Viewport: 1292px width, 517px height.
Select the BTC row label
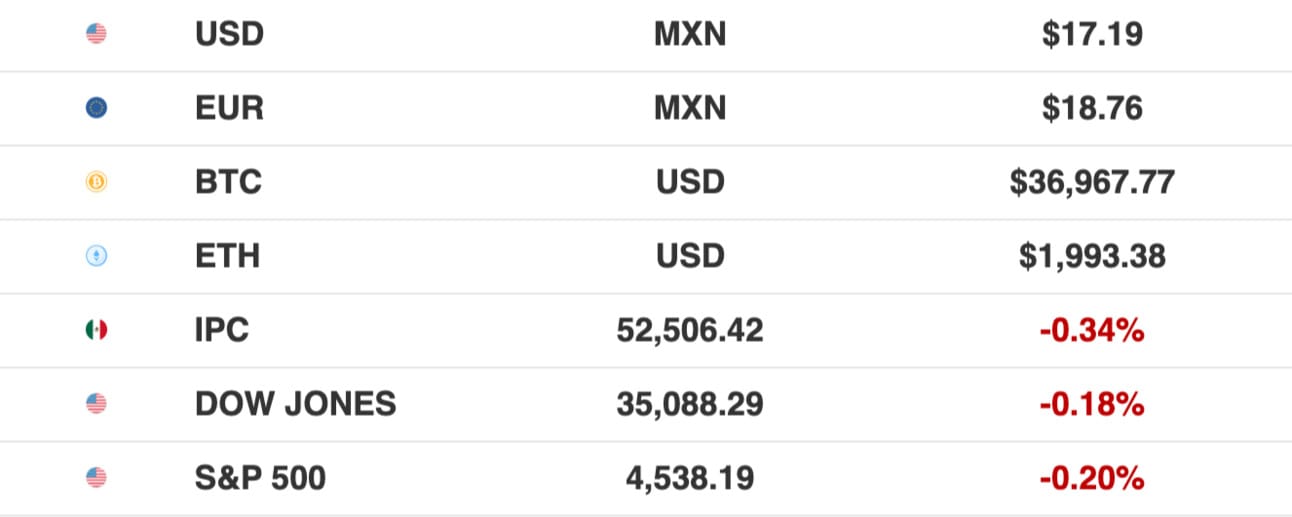[x=228, y=183]
